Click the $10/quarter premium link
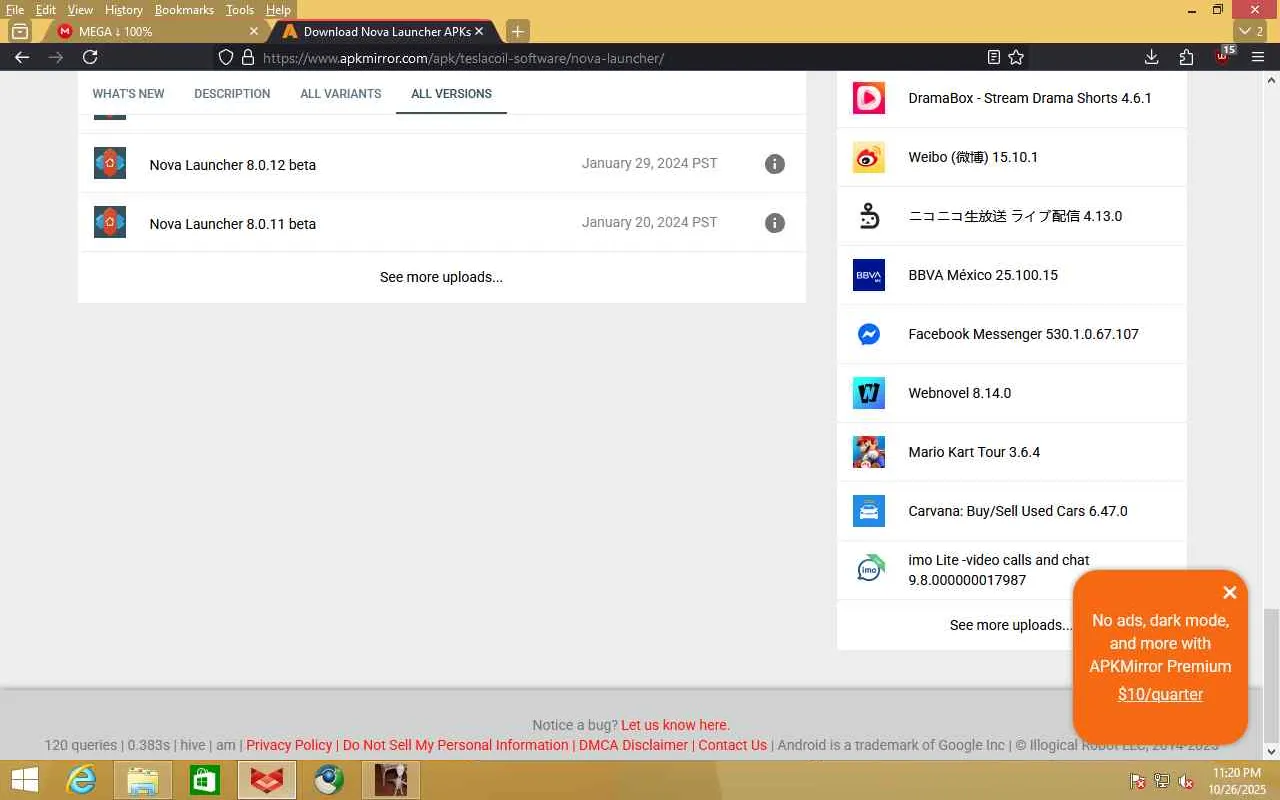The image size is (1280, 800). click(1160, 694)
